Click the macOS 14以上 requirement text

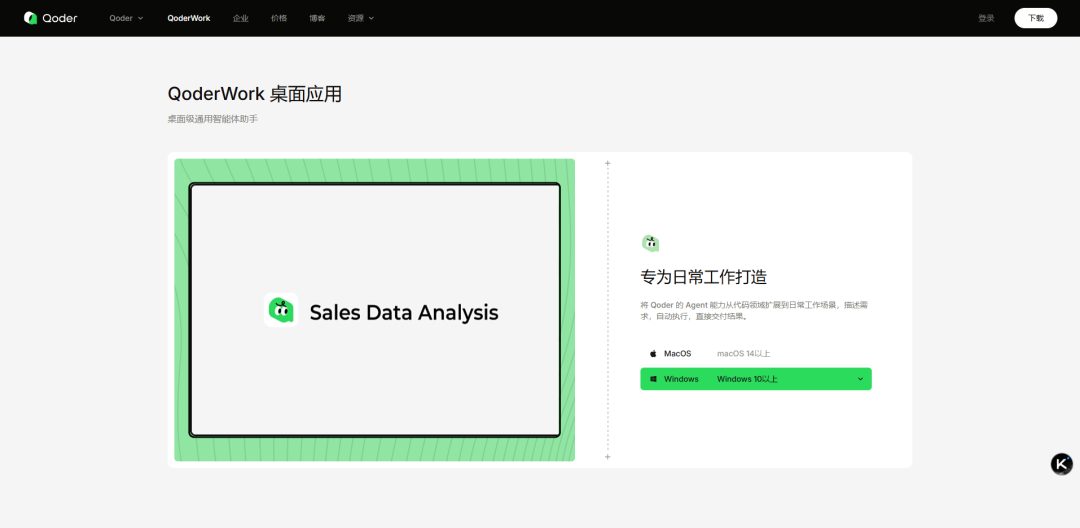click(x=743, y=354)
